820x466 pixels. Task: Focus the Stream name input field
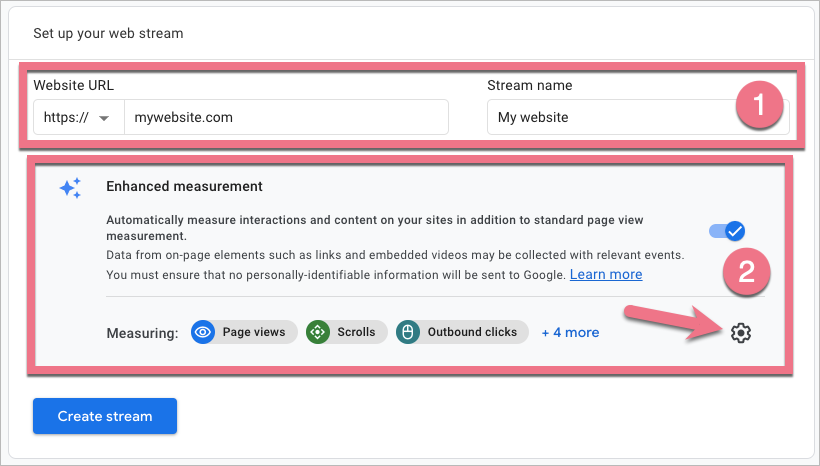point(612,117)
